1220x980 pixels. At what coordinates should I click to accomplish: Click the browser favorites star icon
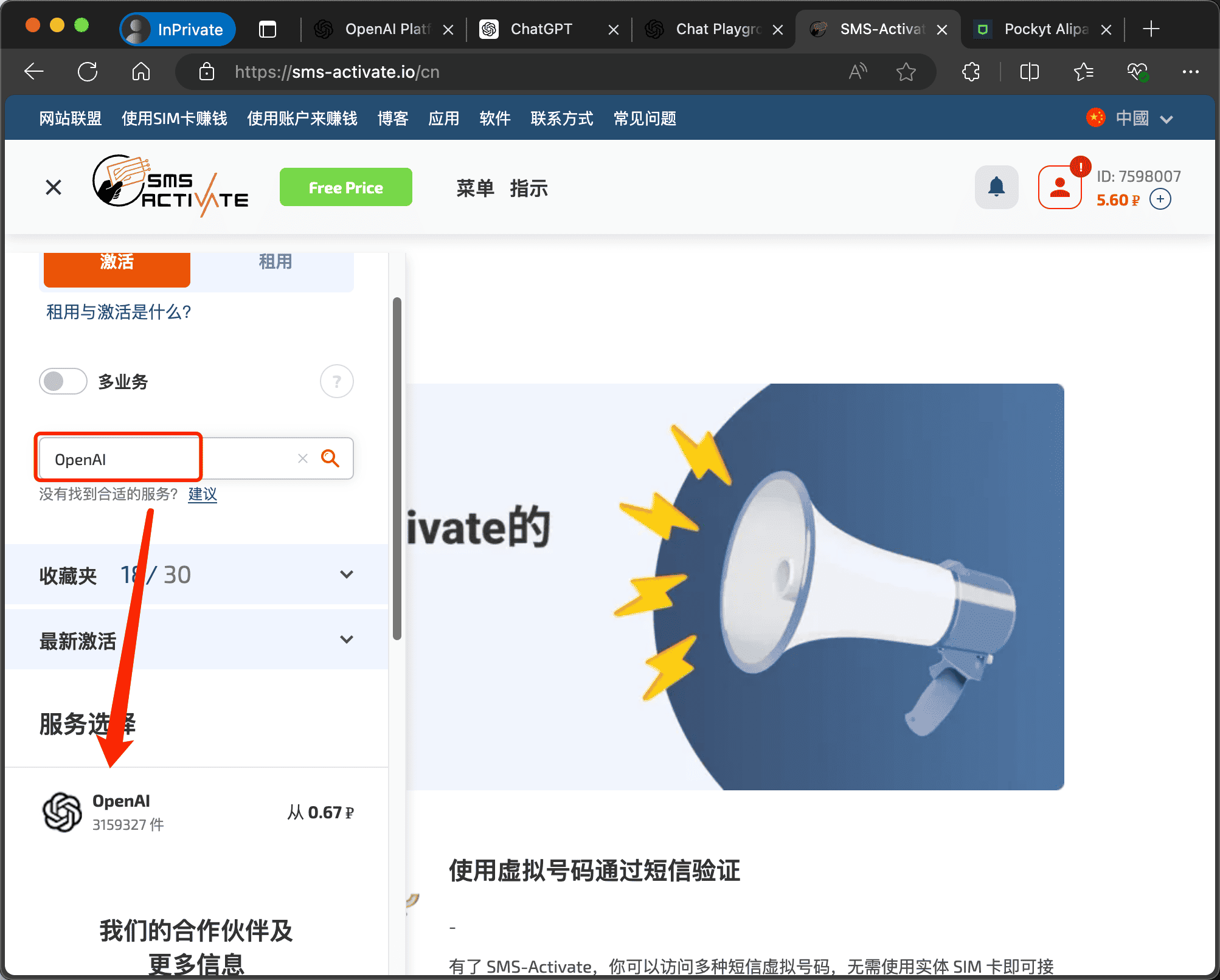point(906,72)
